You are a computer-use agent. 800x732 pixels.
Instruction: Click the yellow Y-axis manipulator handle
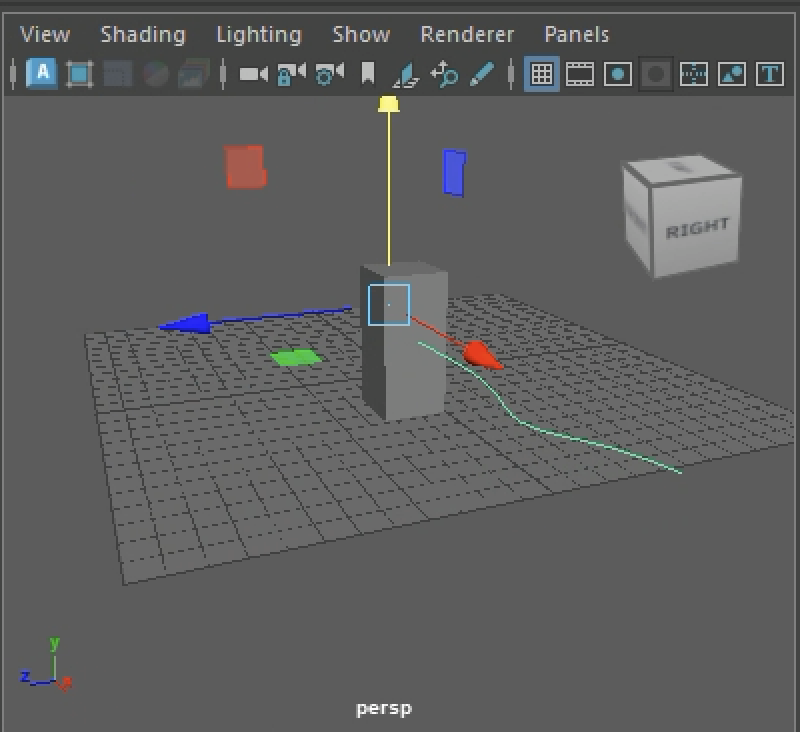[x=388, y=104]
